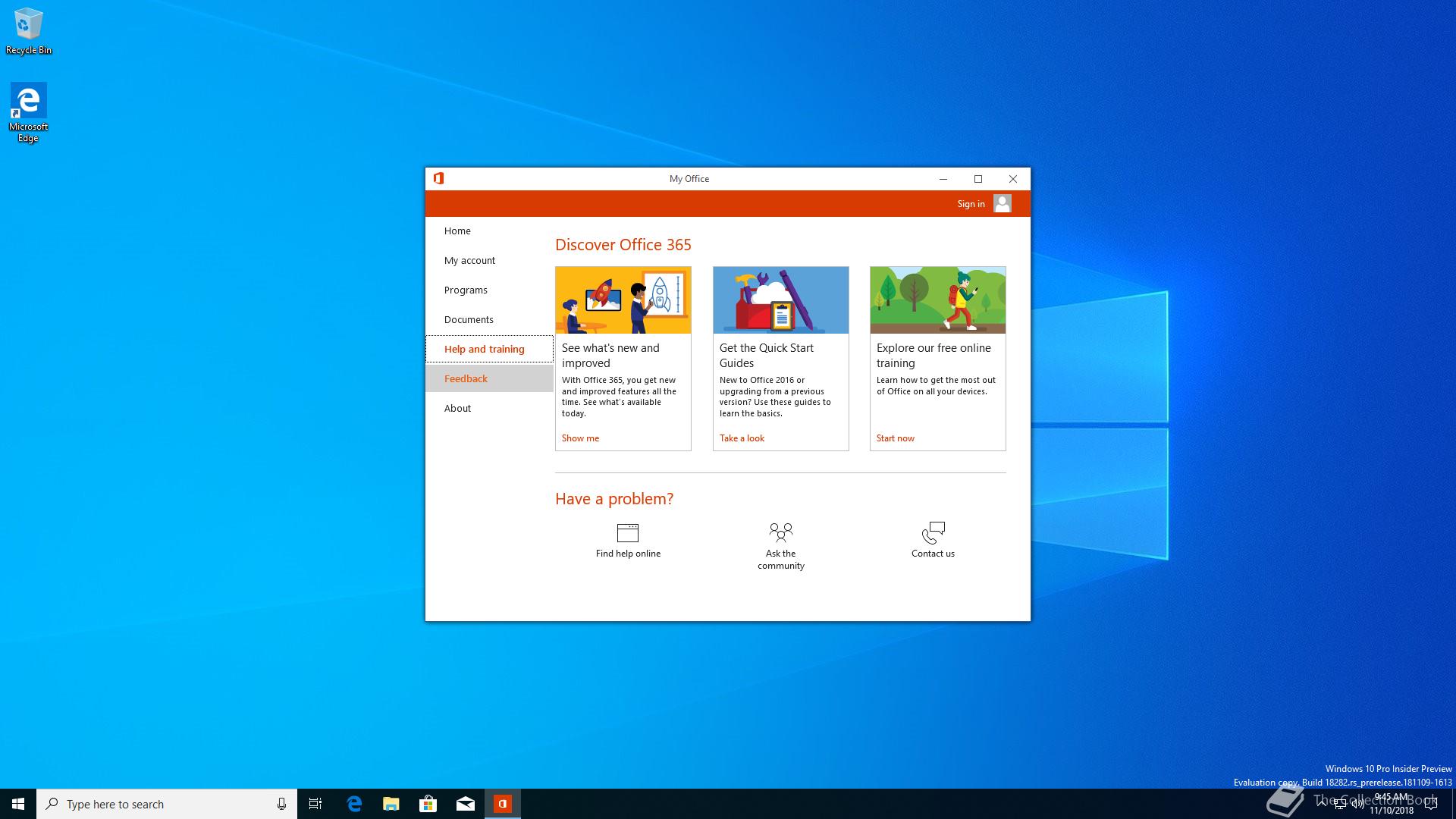1456x819 pixels.
Task: Open the Find help online icon
Action: [628, 532]
